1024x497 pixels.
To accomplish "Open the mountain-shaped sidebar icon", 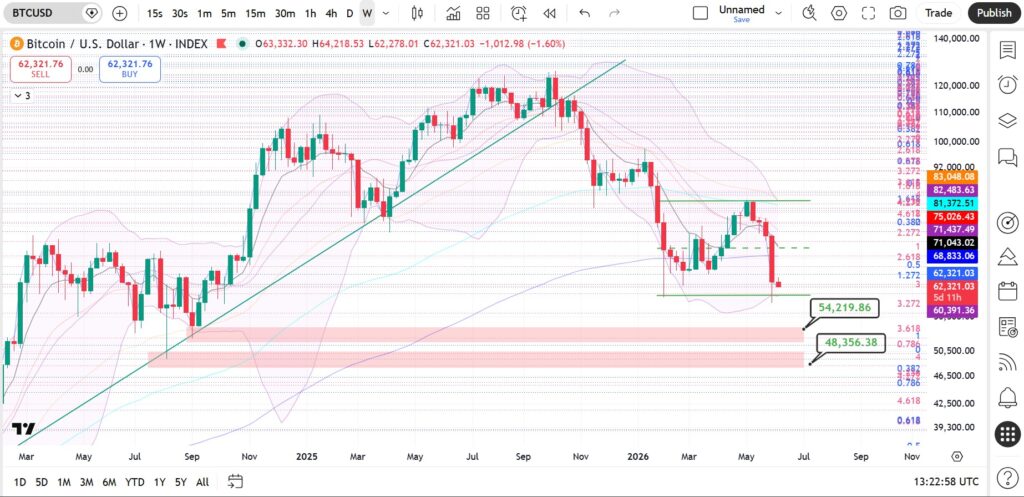I will [1007, 256].
